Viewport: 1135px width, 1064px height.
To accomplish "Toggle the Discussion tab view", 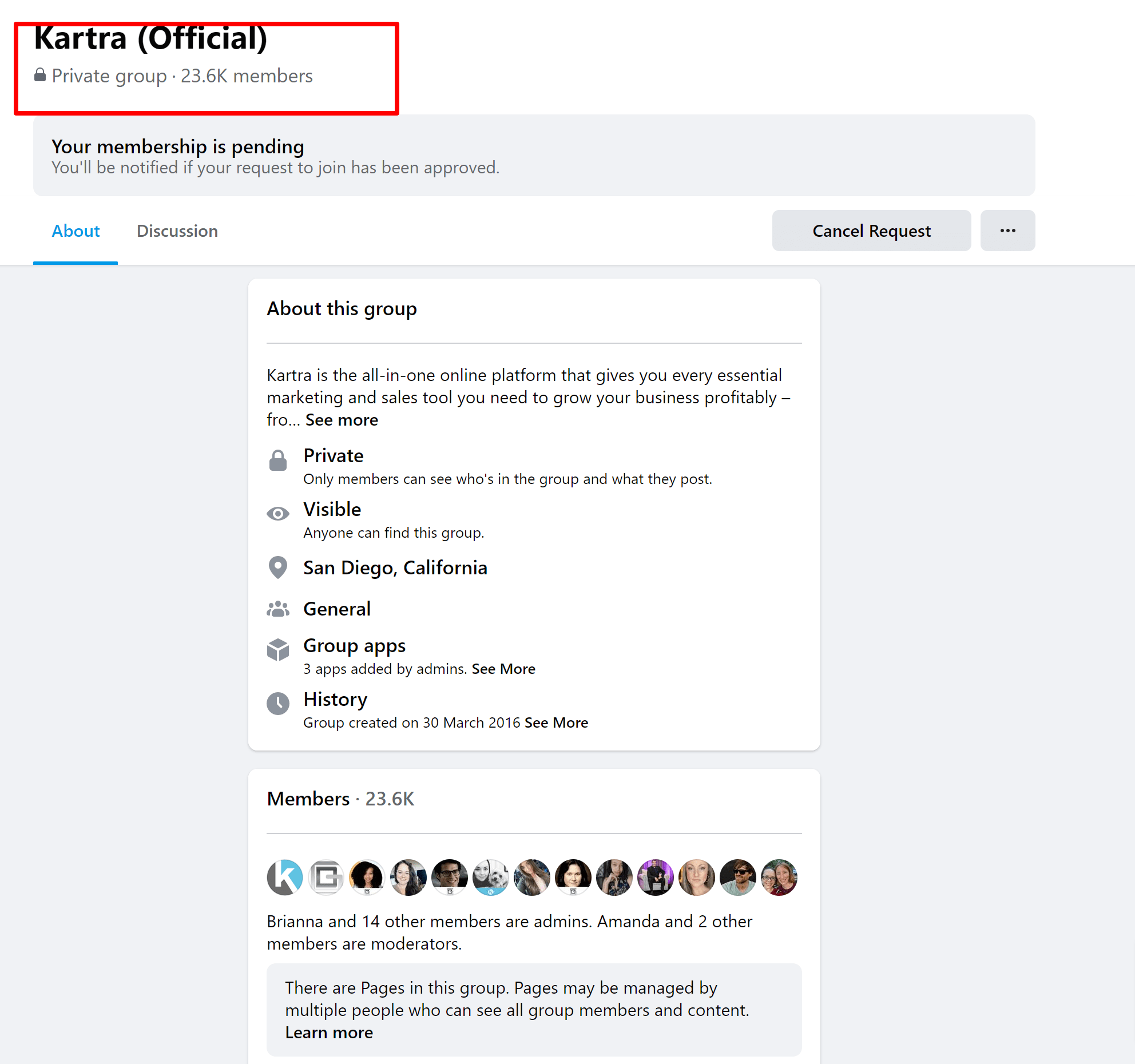I will coord(177,230).
